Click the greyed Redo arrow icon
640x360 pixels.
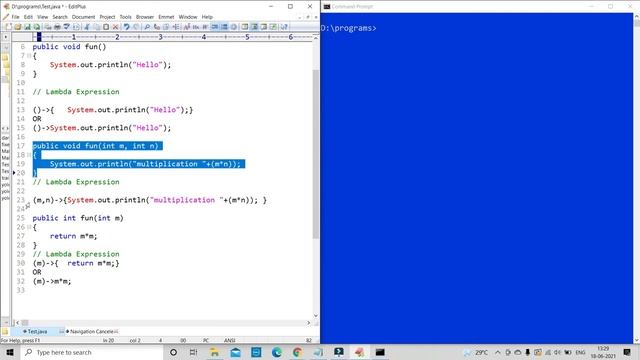coord(136,27)
